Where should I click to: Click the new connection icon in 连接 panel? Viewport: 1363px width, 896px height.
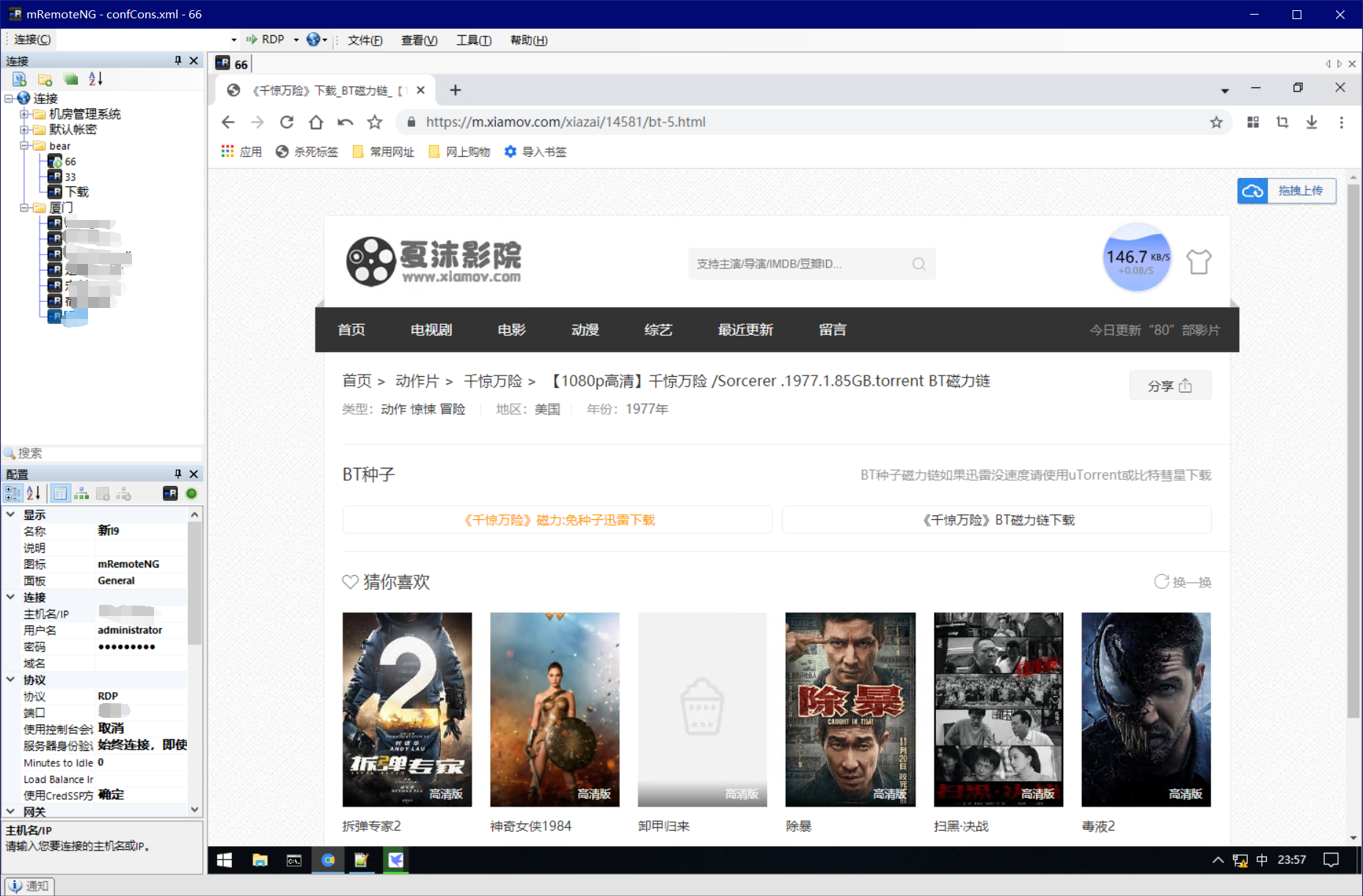(x=20, y=79)
